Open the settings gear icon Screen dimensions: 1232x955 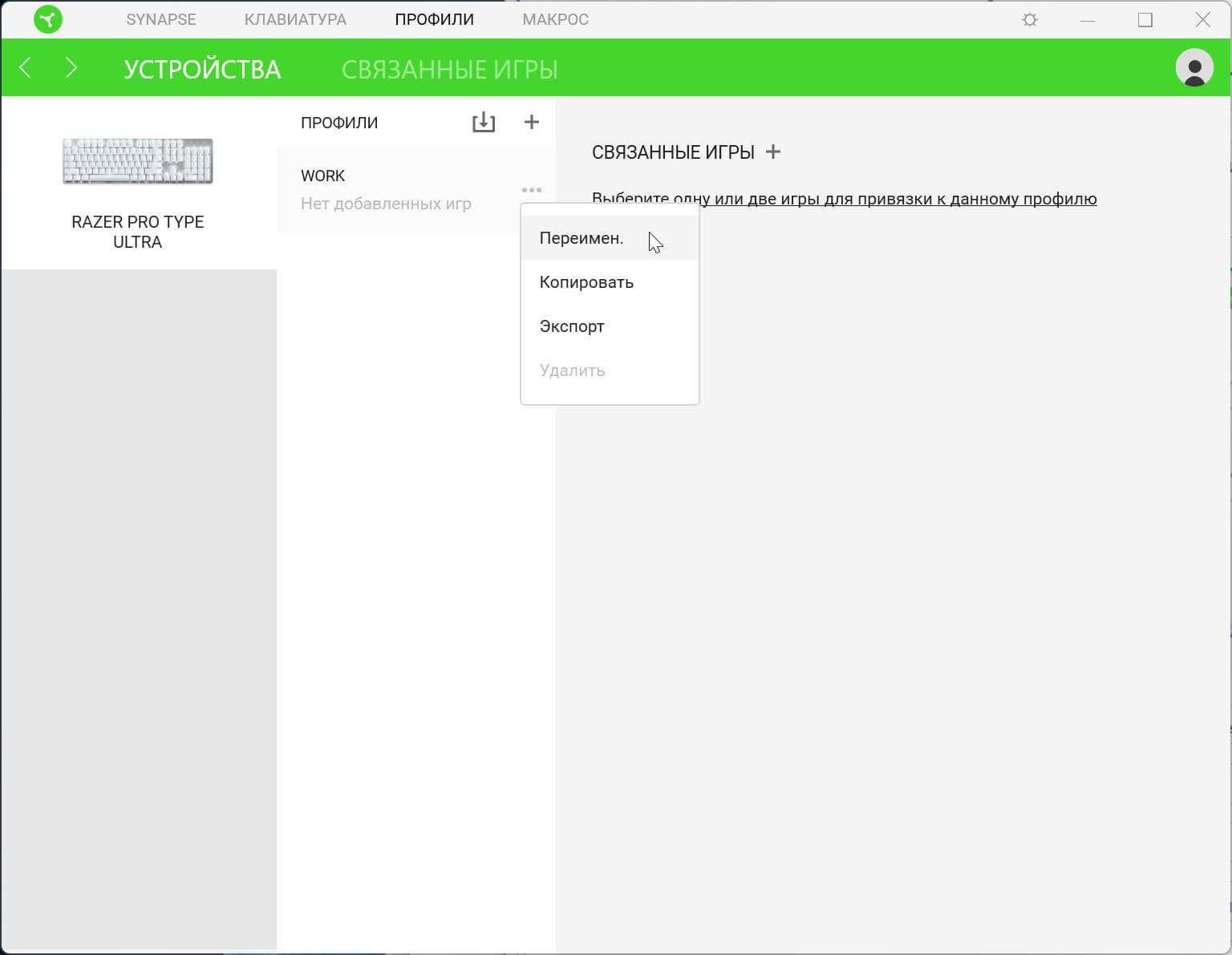[1030, 20]
